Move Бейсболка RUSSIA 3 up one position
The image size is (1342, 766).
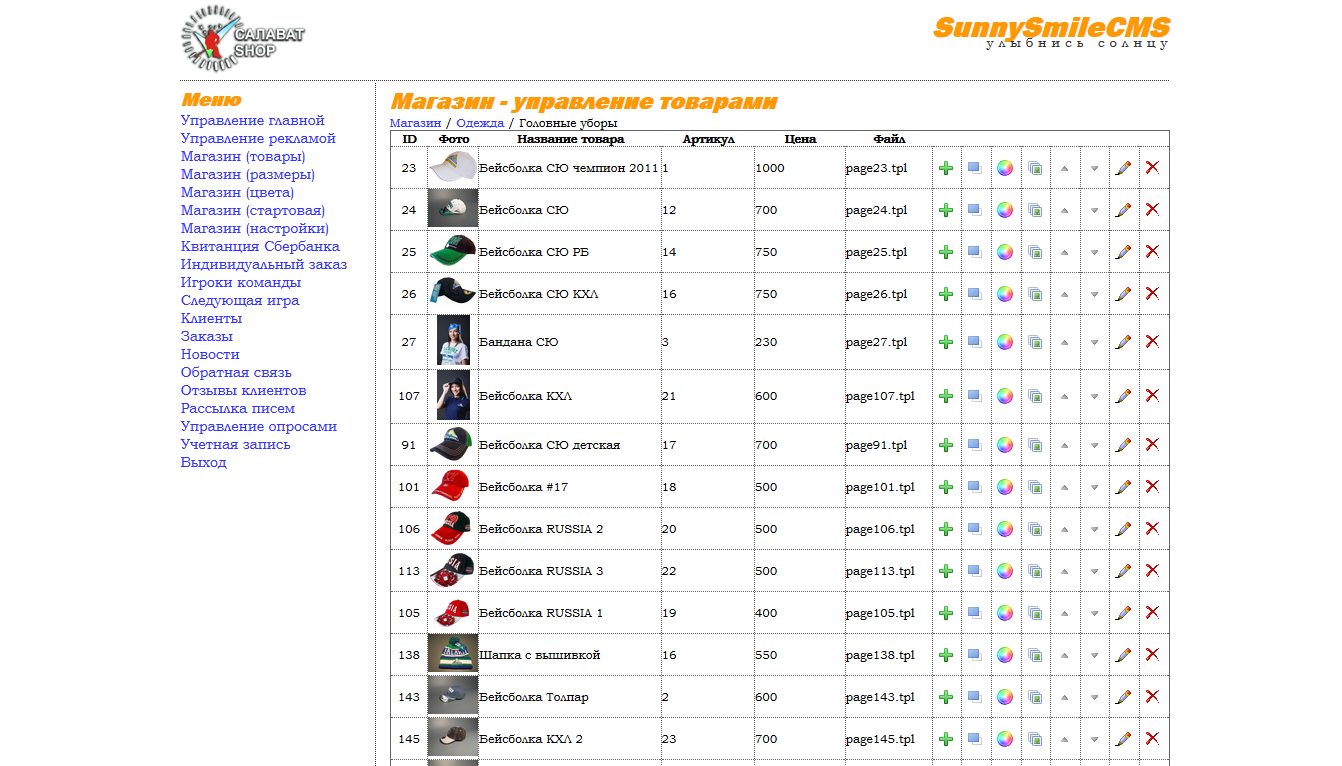pos(1065,571)
